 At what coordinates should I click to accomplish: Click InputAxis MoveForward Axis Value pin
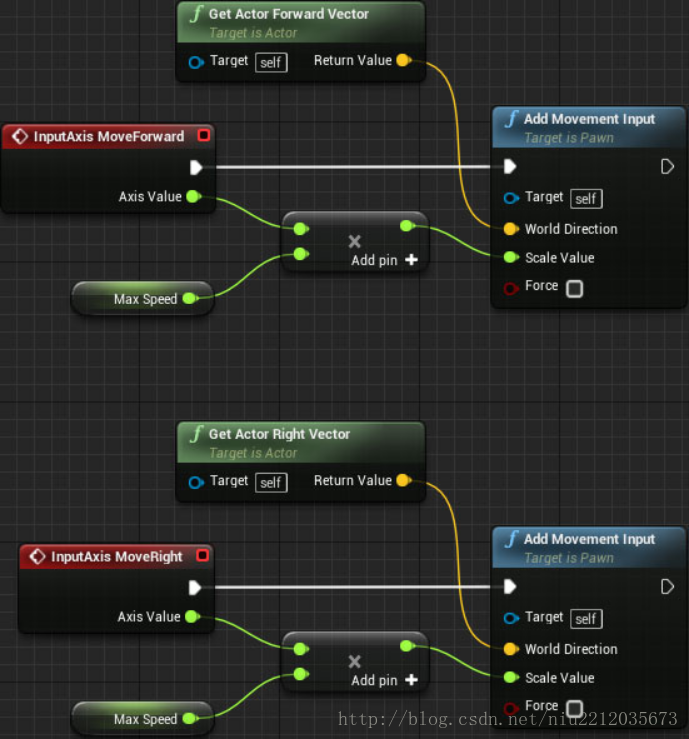[x=194, y=197]
